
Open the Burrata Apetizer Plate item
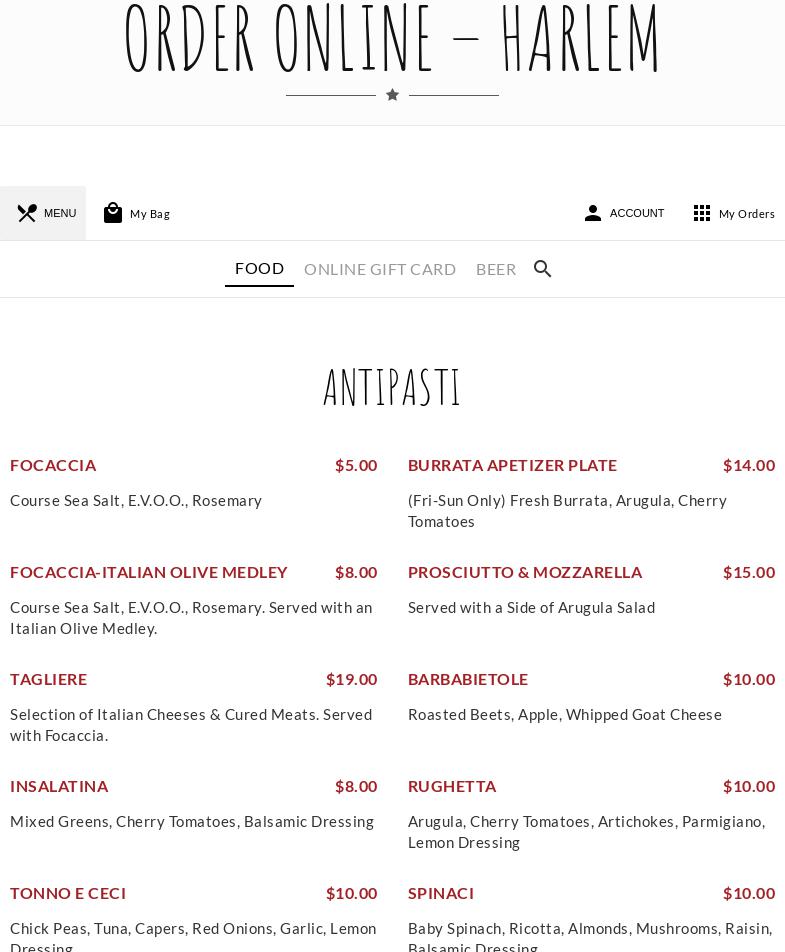[512, 465]
